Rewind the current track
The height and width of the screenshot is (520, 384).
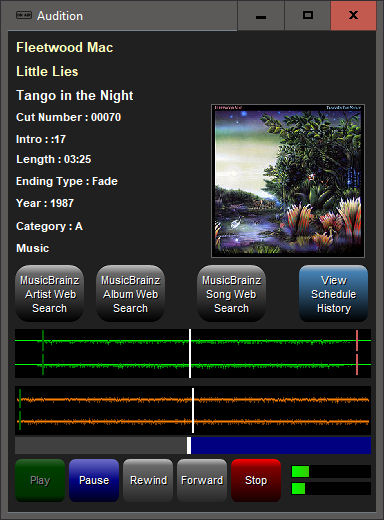pos(148,480)
